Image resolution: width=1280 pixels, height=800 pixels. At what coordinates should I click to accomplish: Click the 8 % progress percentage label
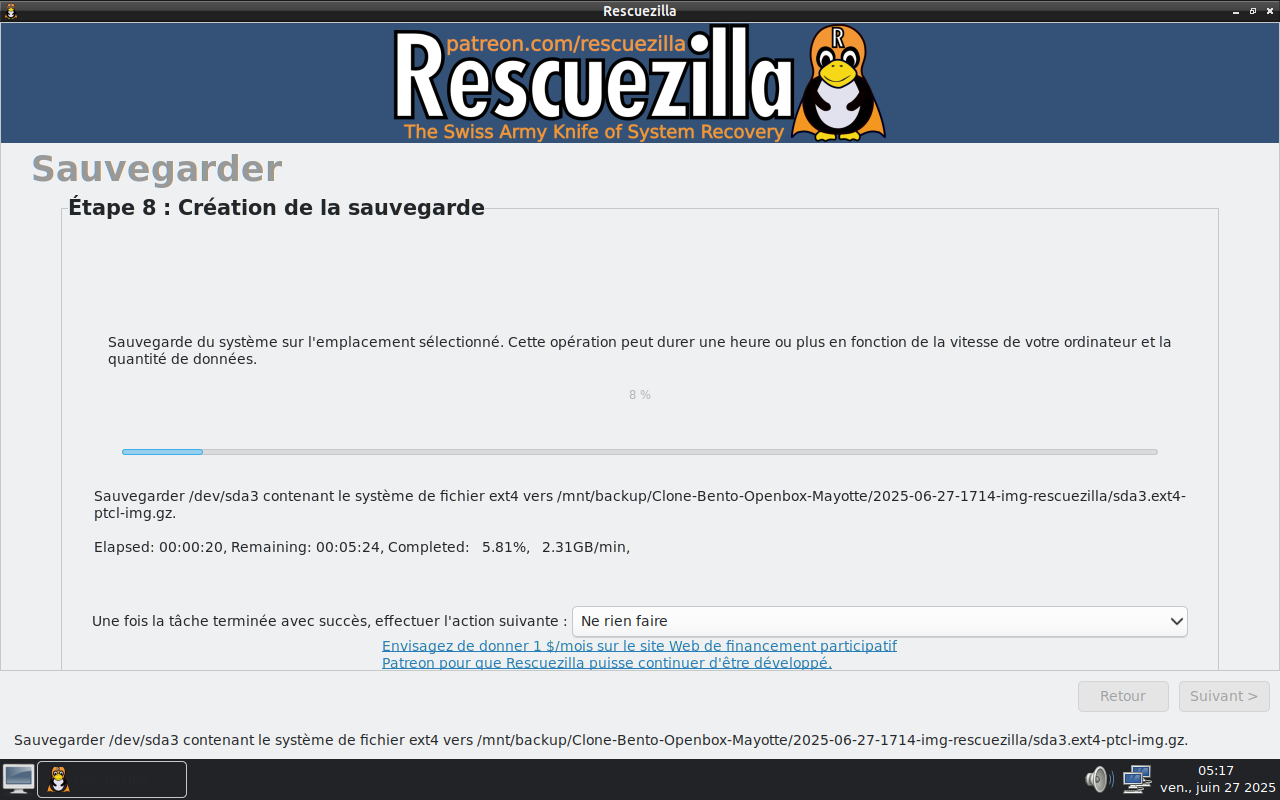(640, 395)
